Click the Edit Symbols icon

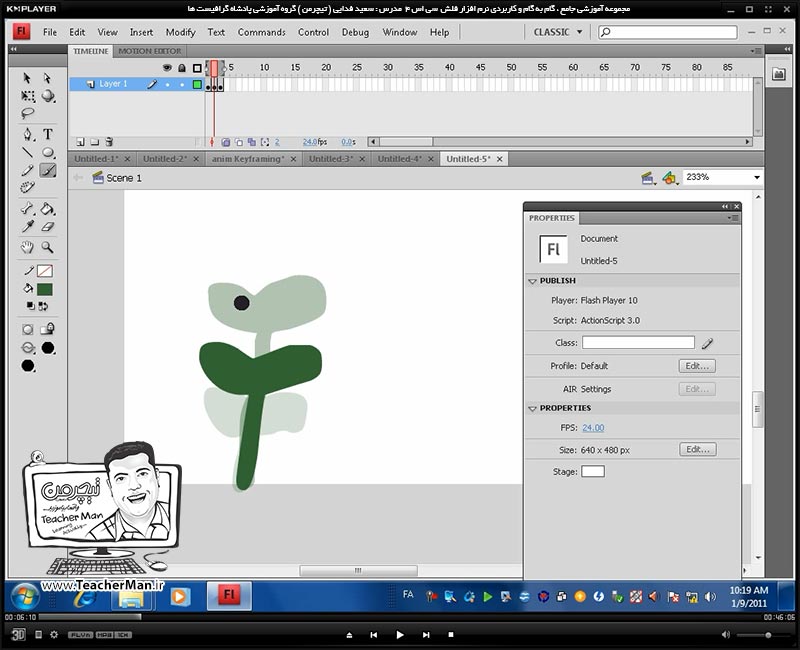coord(670,178)
